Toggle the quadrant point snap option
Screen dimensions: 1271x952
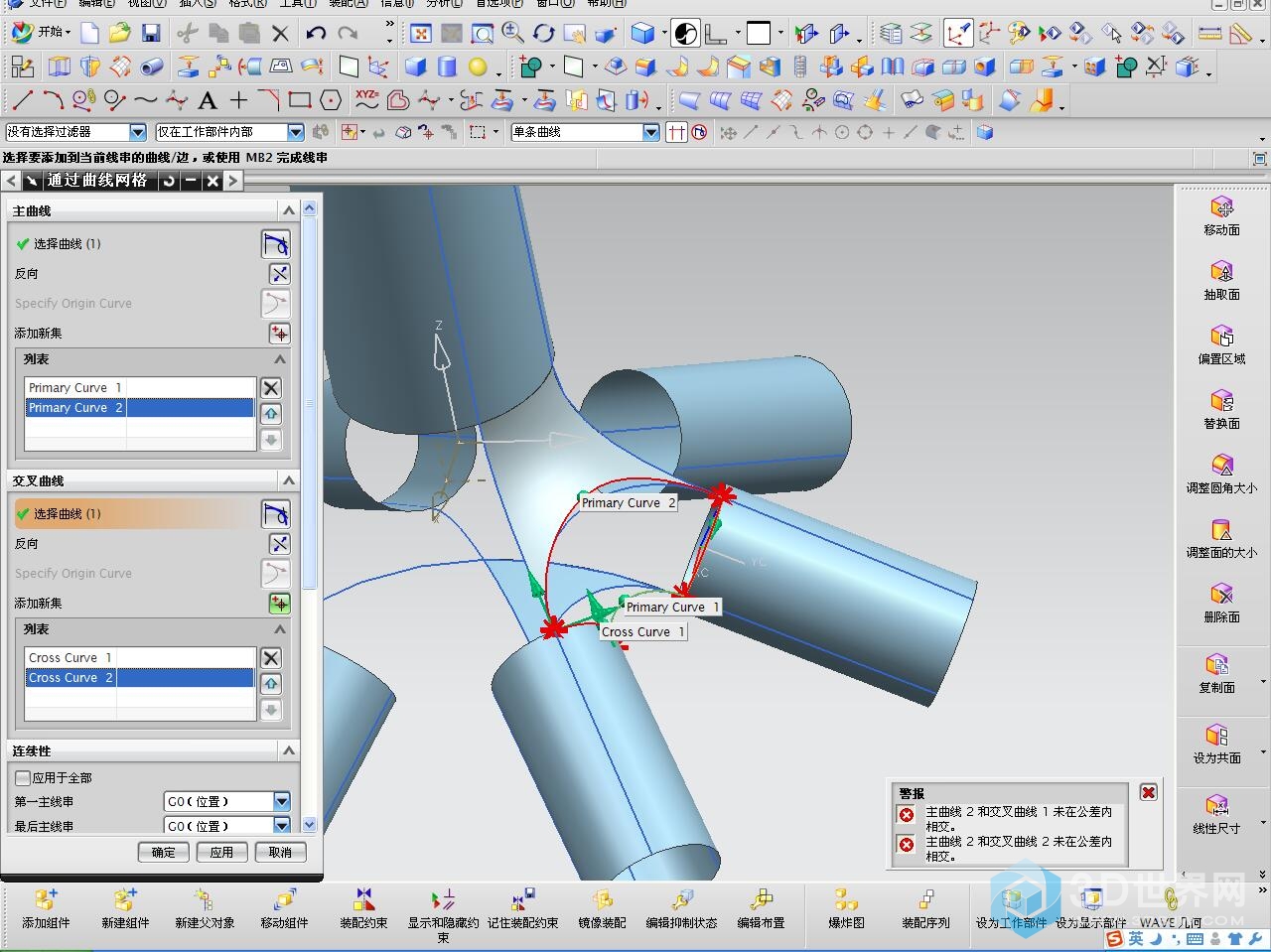coord(865,132)
